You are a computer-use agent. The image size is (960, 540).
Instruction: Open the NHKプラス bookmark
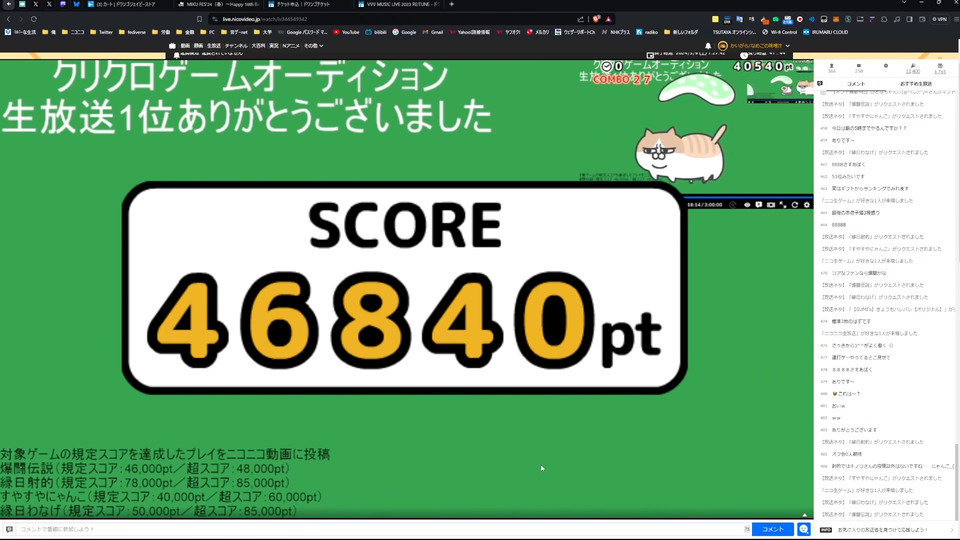click(x=615, y=32)
